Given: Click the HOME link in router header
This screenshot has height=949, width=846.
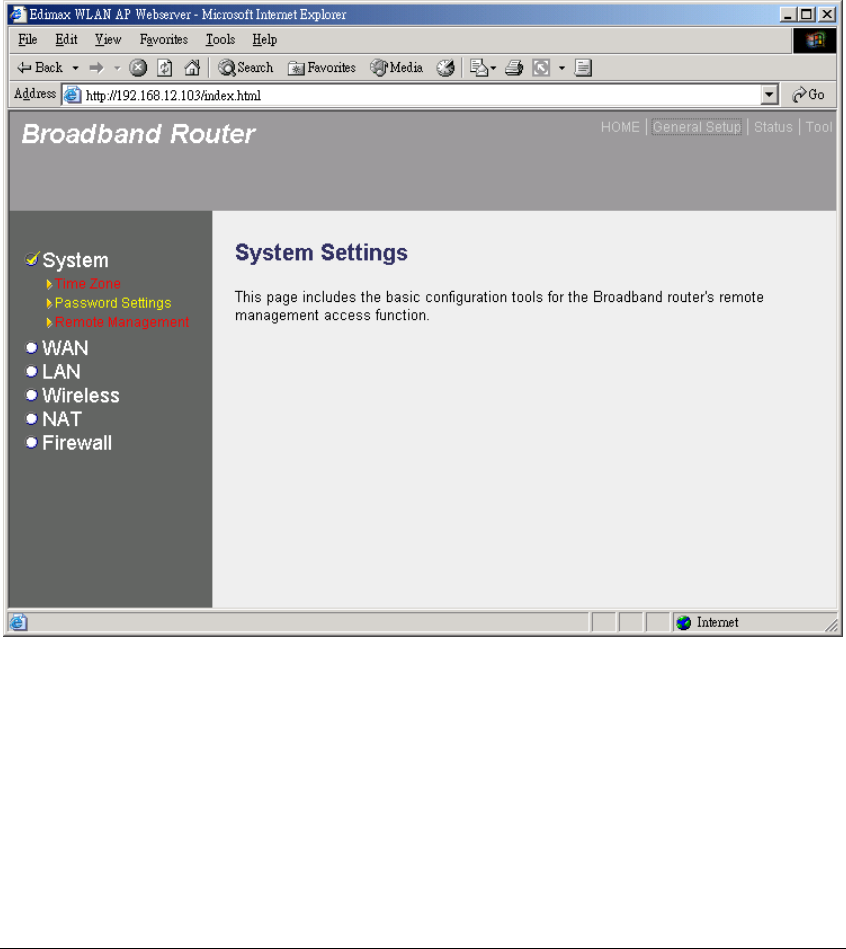Looking at the screenshot, I should tap(620, 127).
